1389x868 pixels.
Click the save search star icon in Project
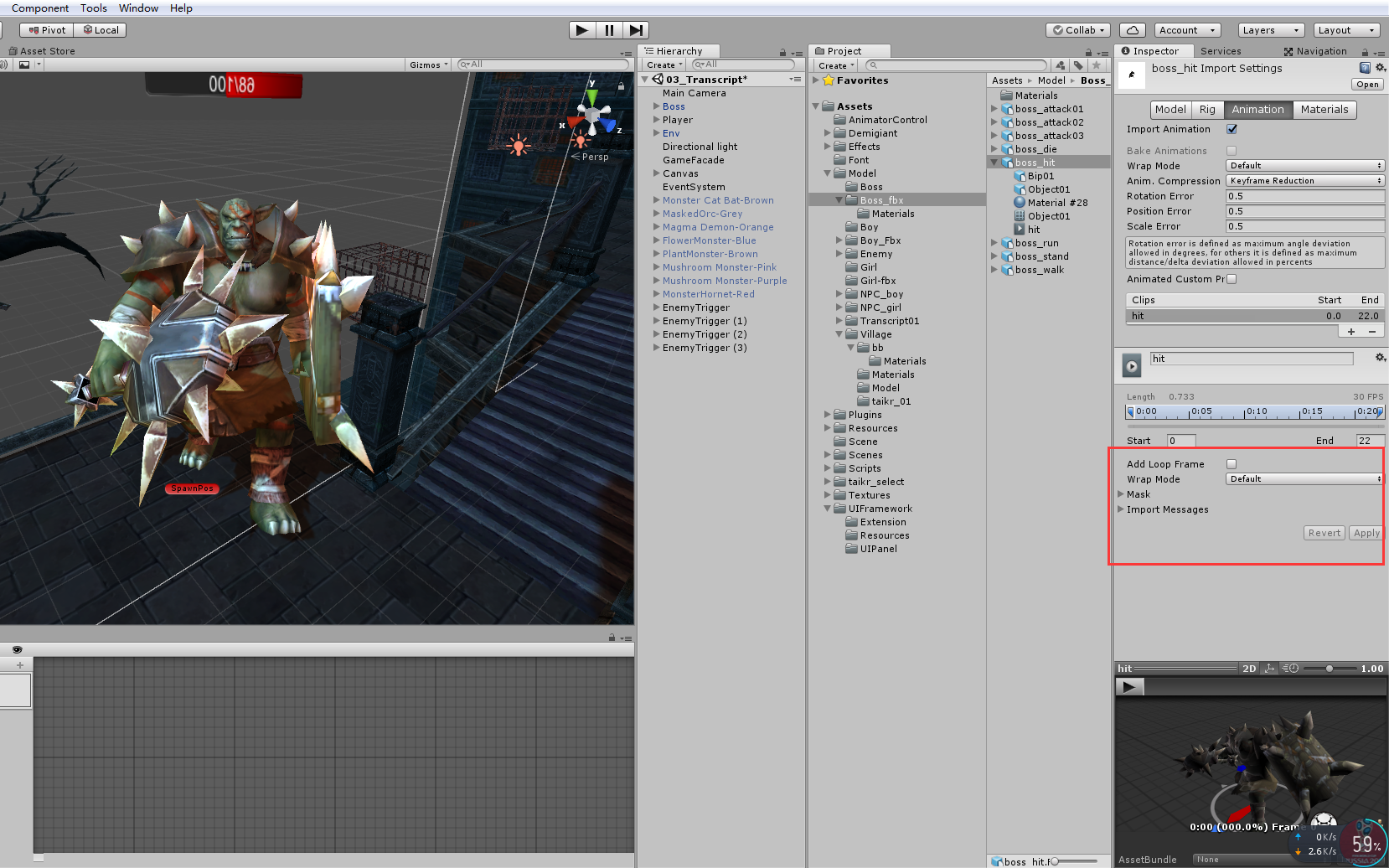(1096, 65)
